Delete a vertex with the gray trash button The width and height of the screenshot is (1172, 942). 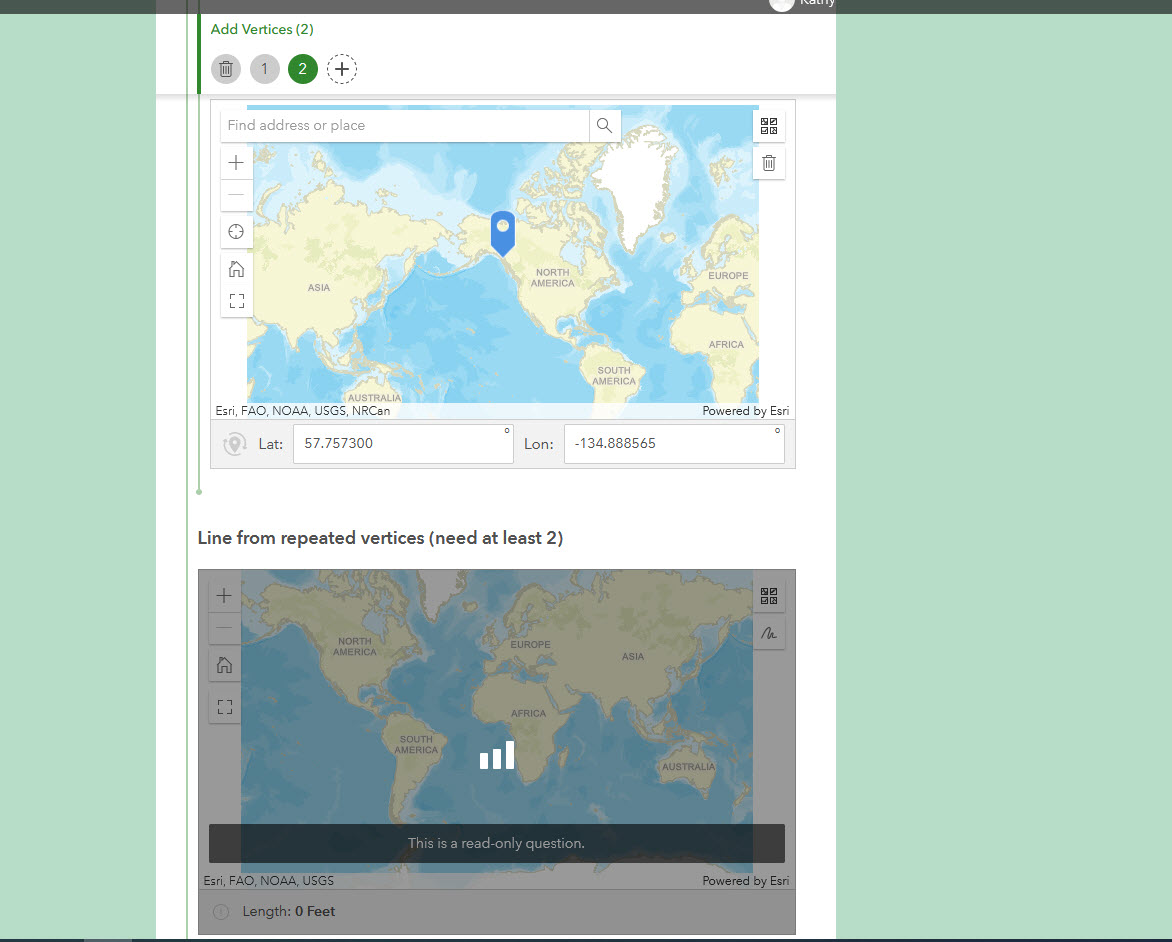pyautogui.click(x=225, y=69)
